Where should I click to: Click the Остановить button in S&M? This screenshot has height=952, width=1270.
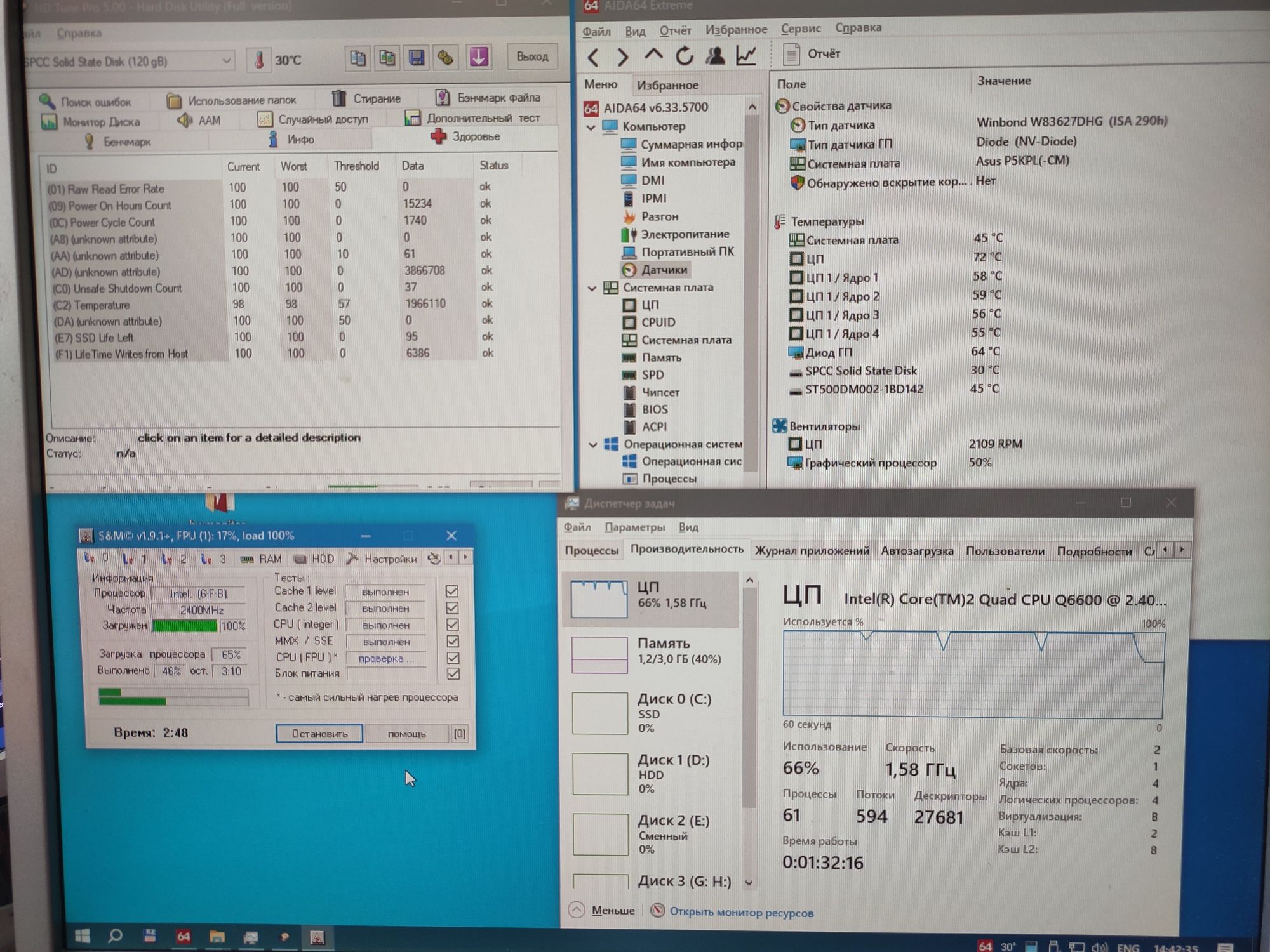point(319,734)
